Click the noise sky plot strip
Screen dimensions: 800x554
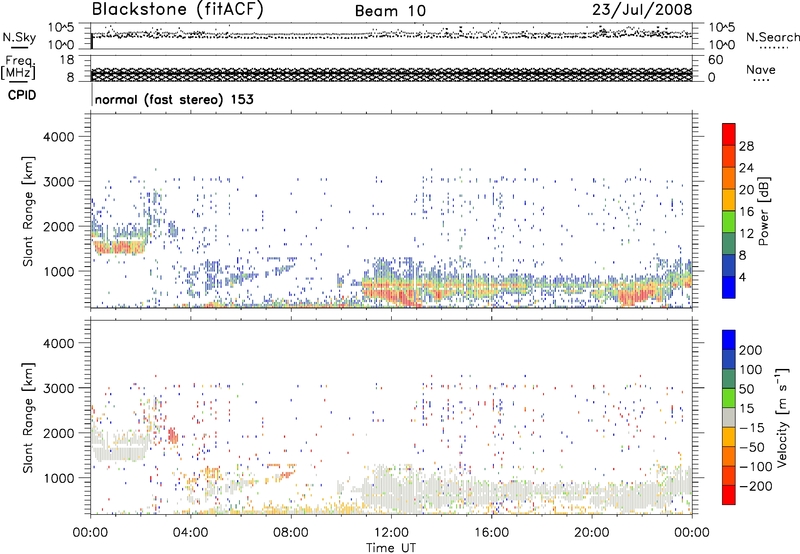(391, 36)
